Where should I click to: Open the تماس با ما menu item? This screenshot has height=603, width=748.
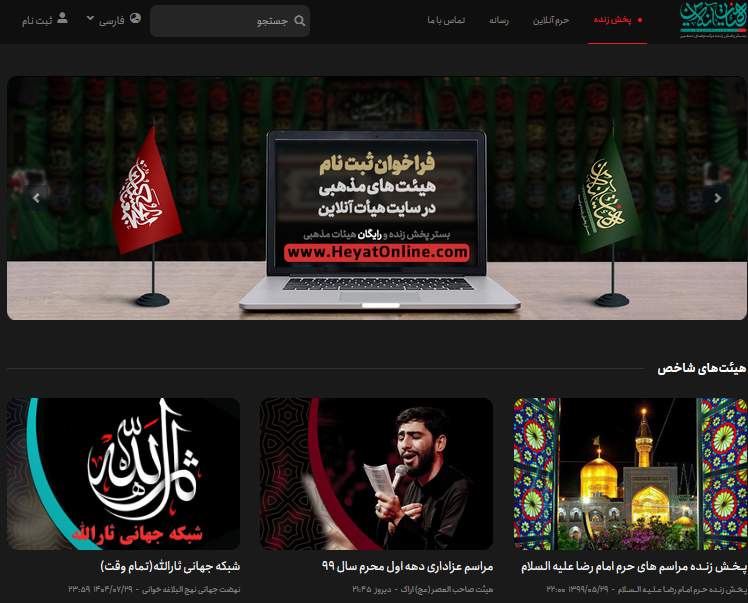point(446,20)
